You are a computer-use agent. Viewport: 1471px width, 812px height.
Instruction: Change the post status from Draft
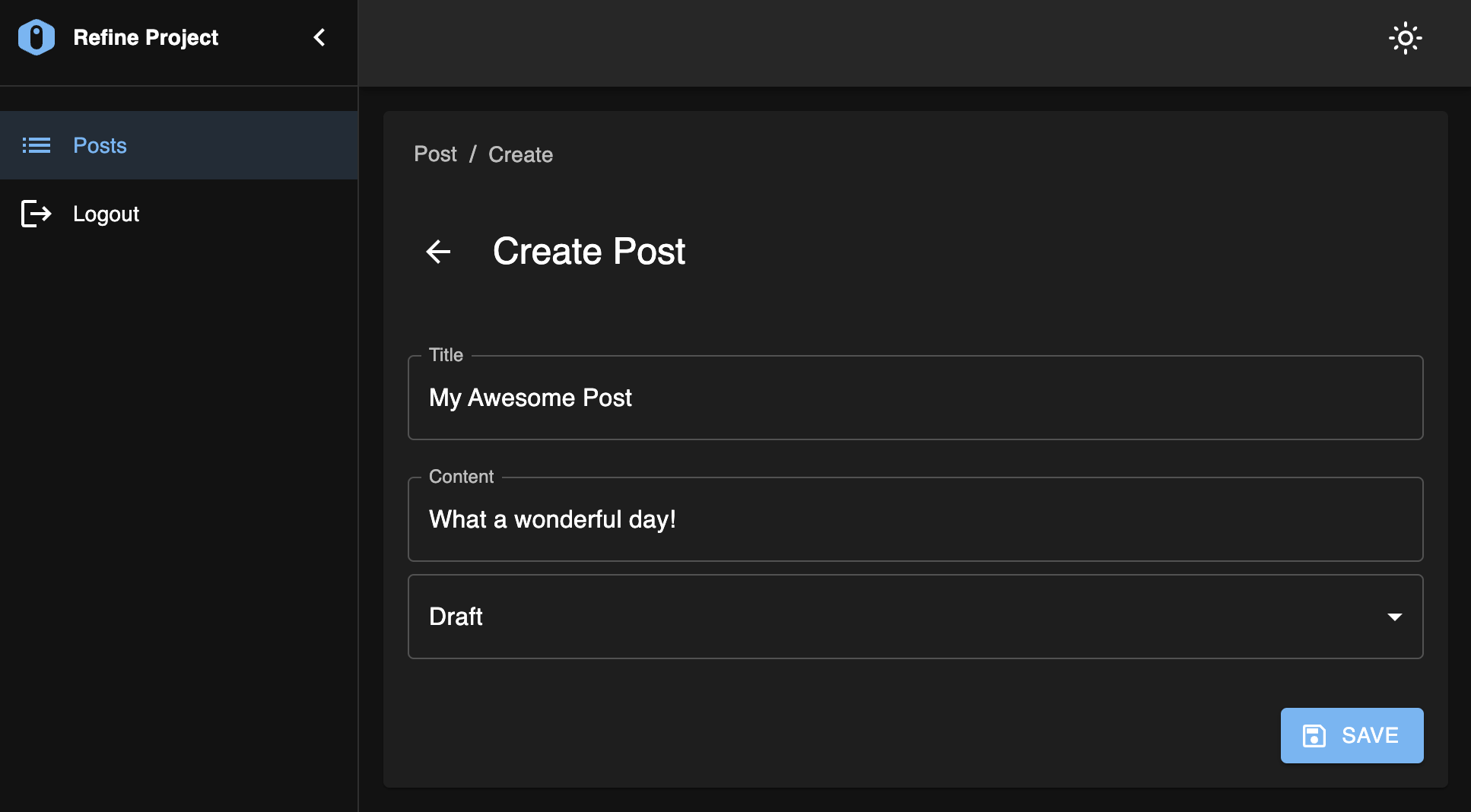pos(915,617)
